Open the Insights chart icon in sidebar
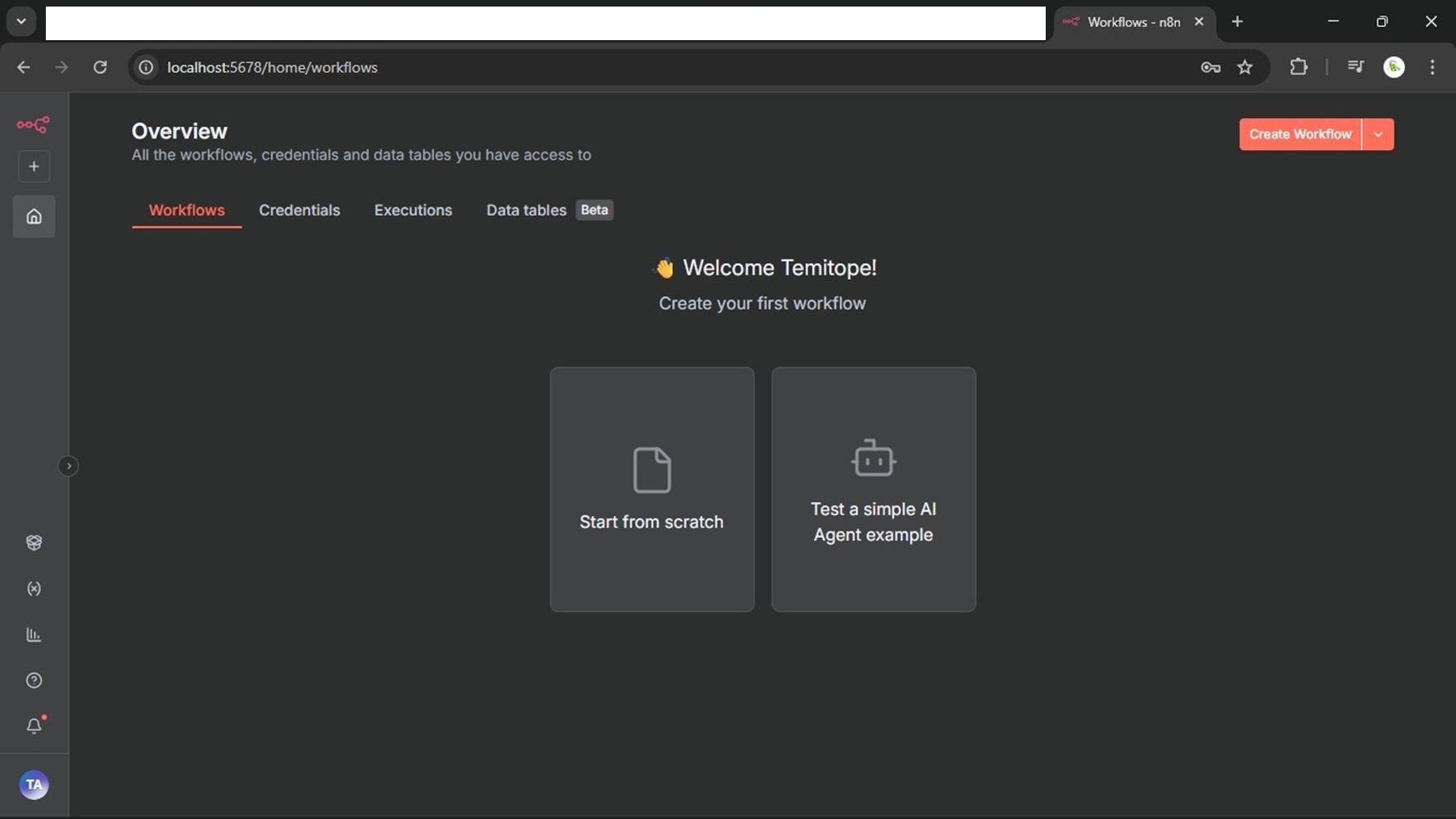1456x819 pixels. tap(34, 635)
